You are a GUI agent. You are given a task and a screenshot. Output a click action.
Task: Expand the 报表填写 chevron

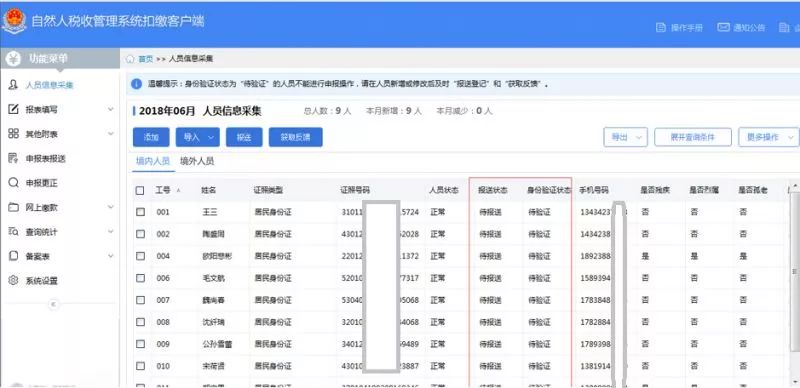click(x=111, y=109)
